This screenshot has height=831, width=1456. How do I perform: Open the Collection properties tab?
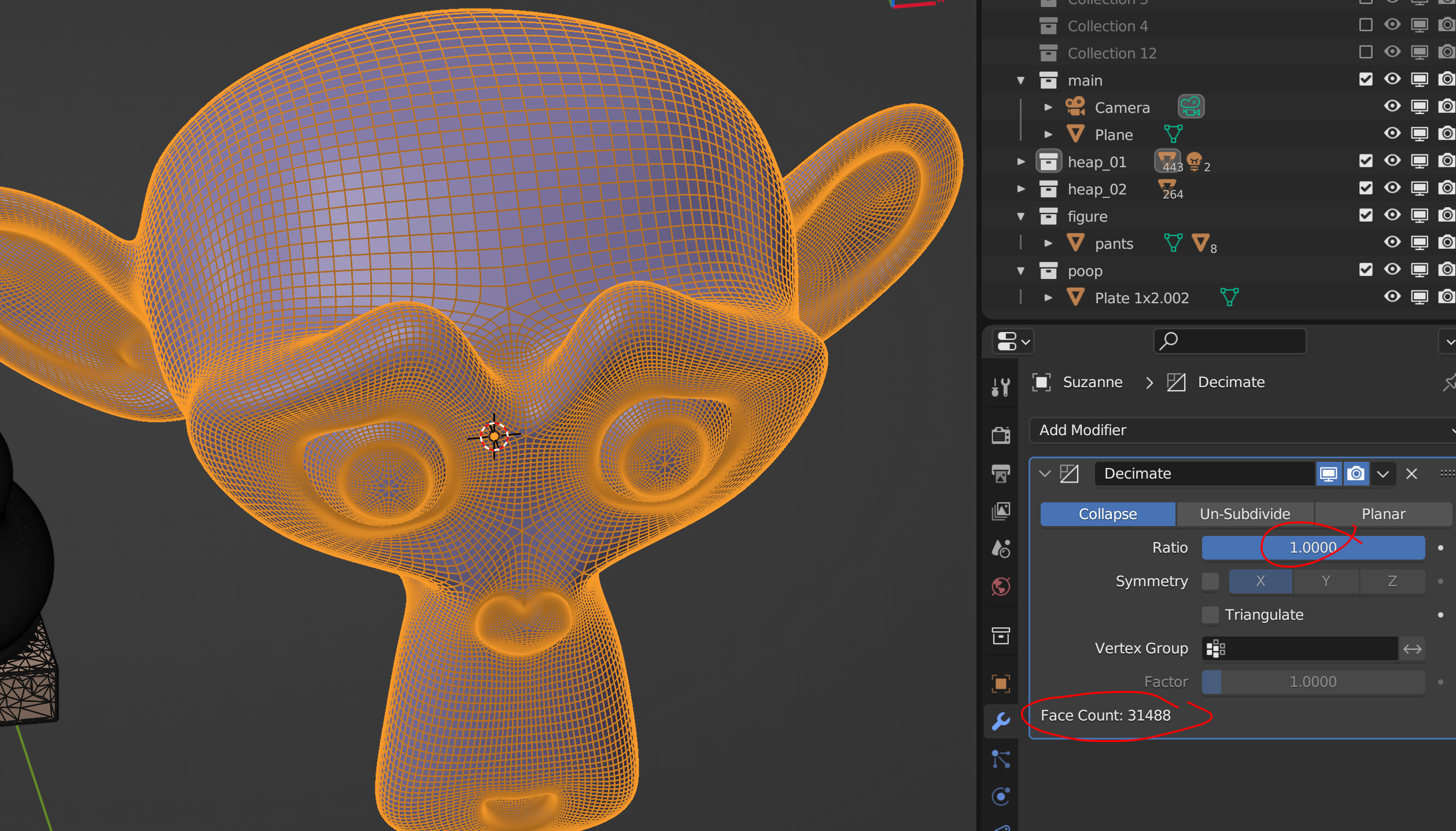click(1001, 636)
